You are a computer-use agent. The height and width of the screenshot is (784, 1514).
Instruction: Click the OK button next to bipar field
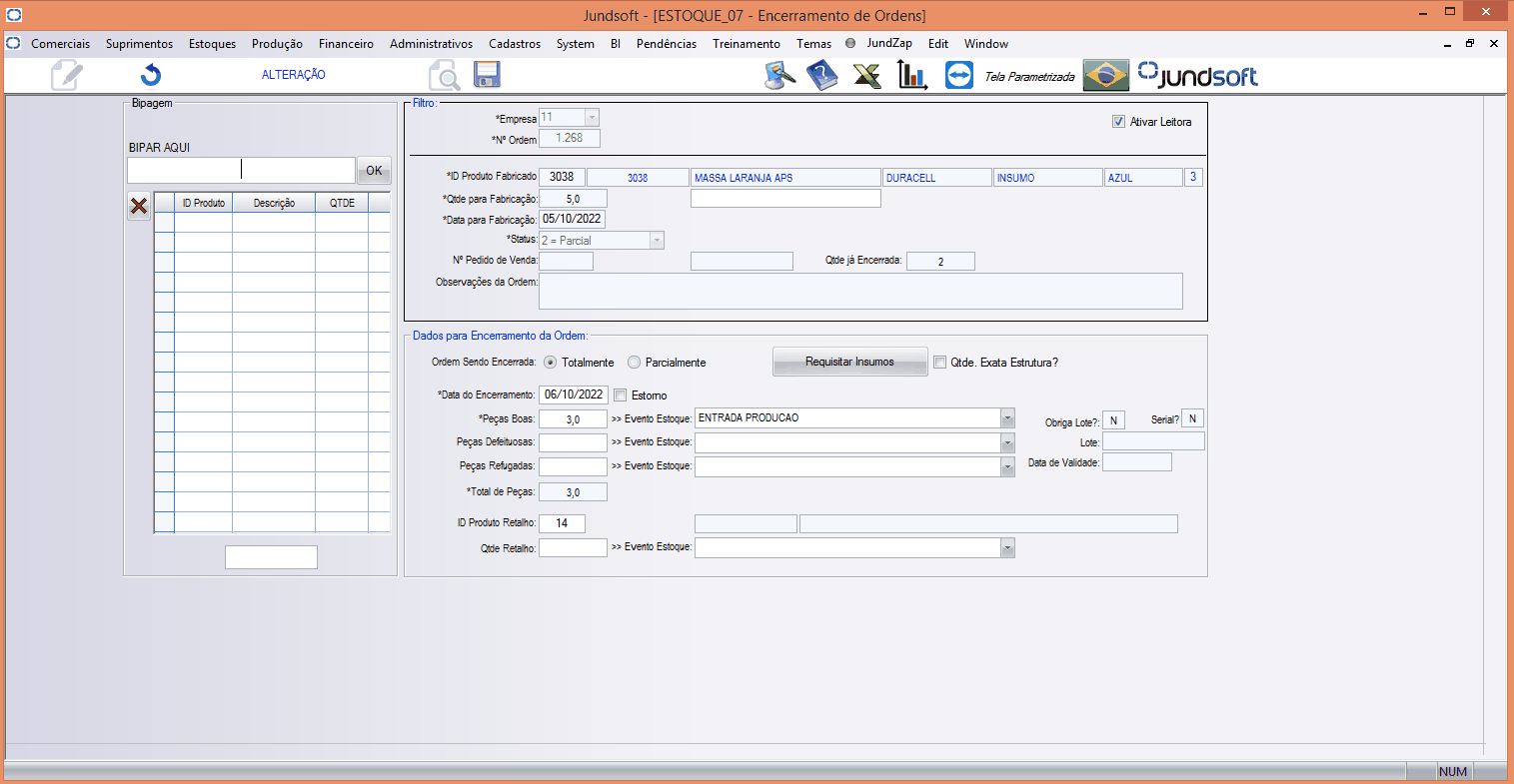[x=374, y=170]
